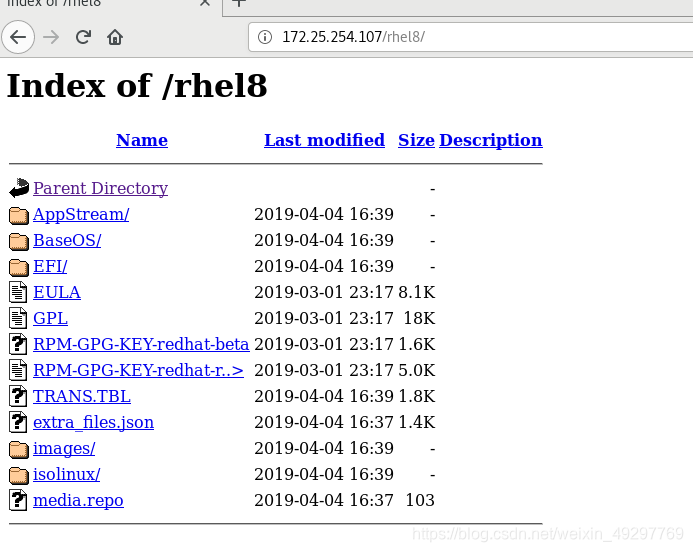Image resolution: width=693 pixels, height=552 pixels.
Task: Reload the current page
Action: 83,37
